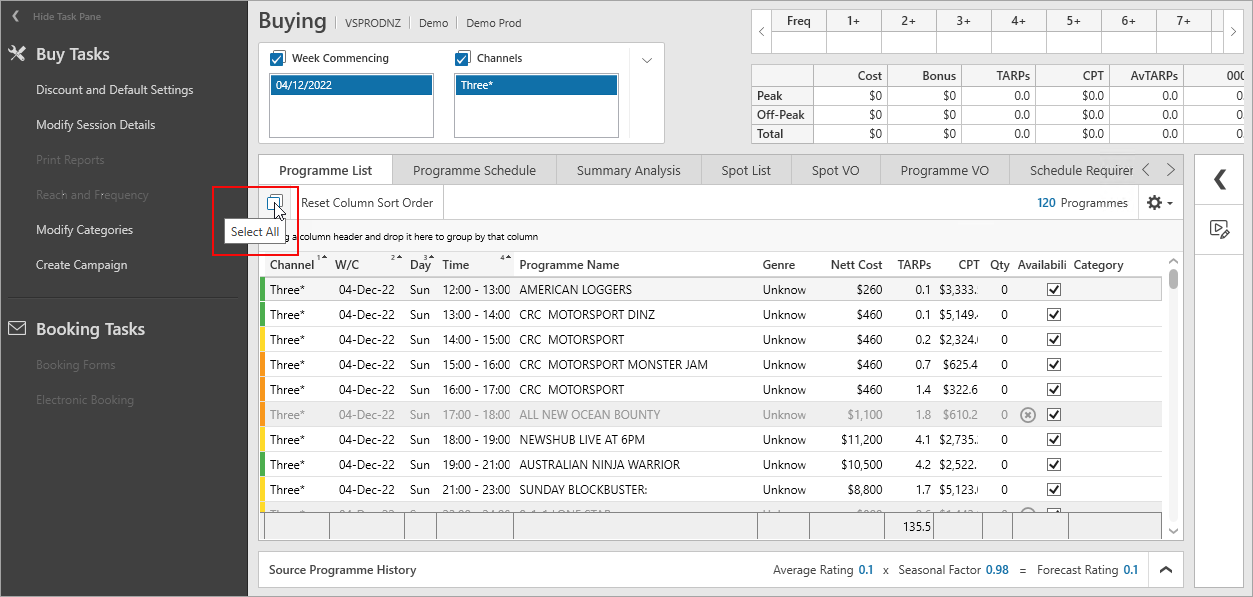Select the AUSTRALIAN NINJA WARRIOR row
The width and height of the screenshot is (1253, 597).
click(x=712, y=465)
